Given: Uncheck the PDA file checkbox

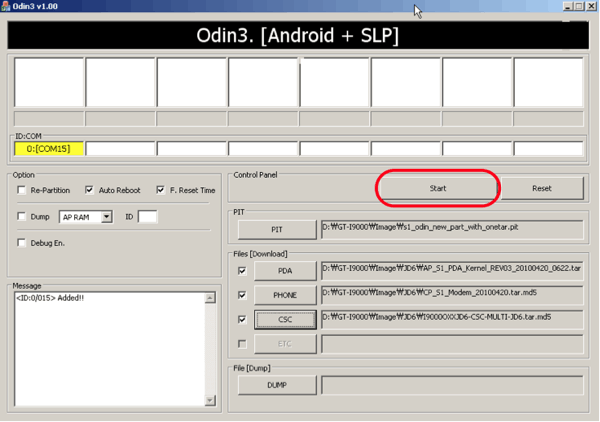Looking at the screenshot, I should (x=242, y=271).
